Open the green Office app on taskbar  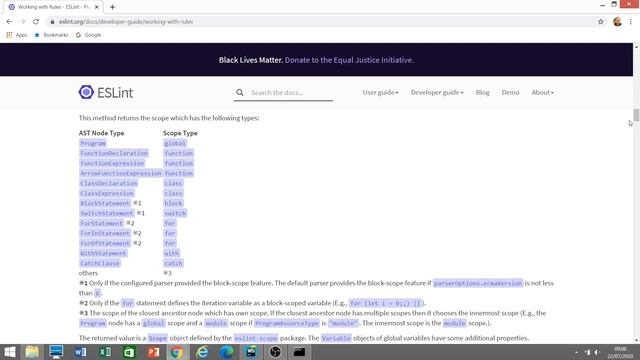click(x=129, y=352)
